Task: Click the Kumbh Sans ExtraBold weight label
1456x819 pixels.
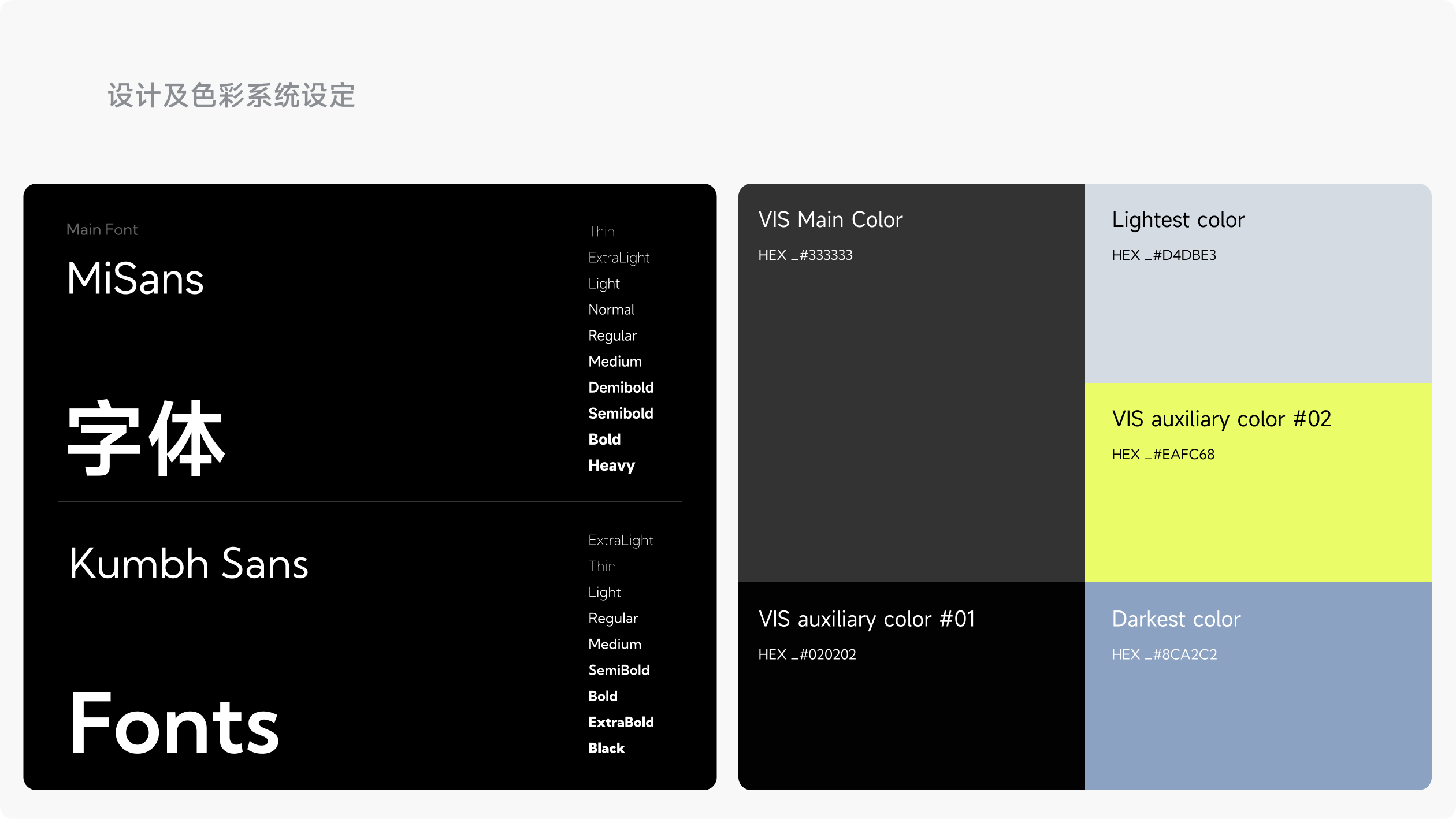Action: (621, 722)
